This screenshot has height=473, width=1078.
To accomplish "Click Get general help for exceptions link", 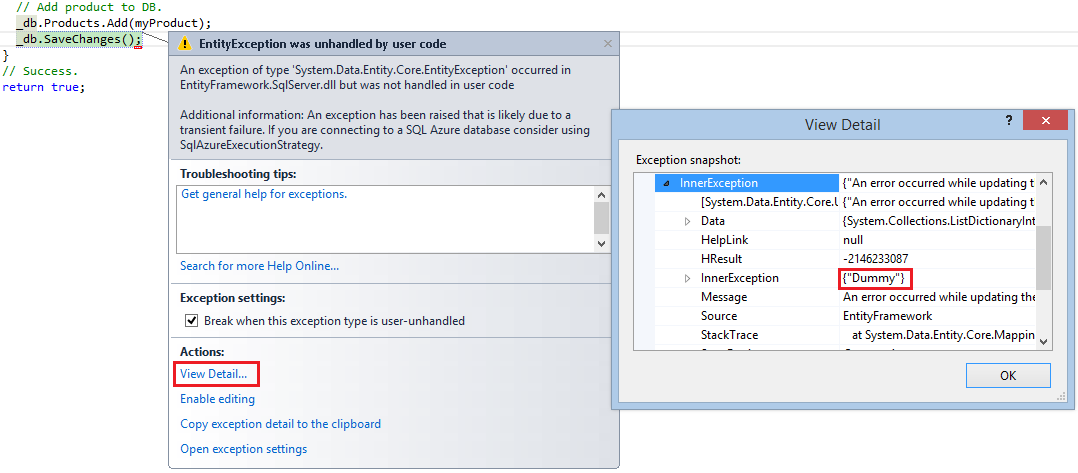I will pos(264,194).
